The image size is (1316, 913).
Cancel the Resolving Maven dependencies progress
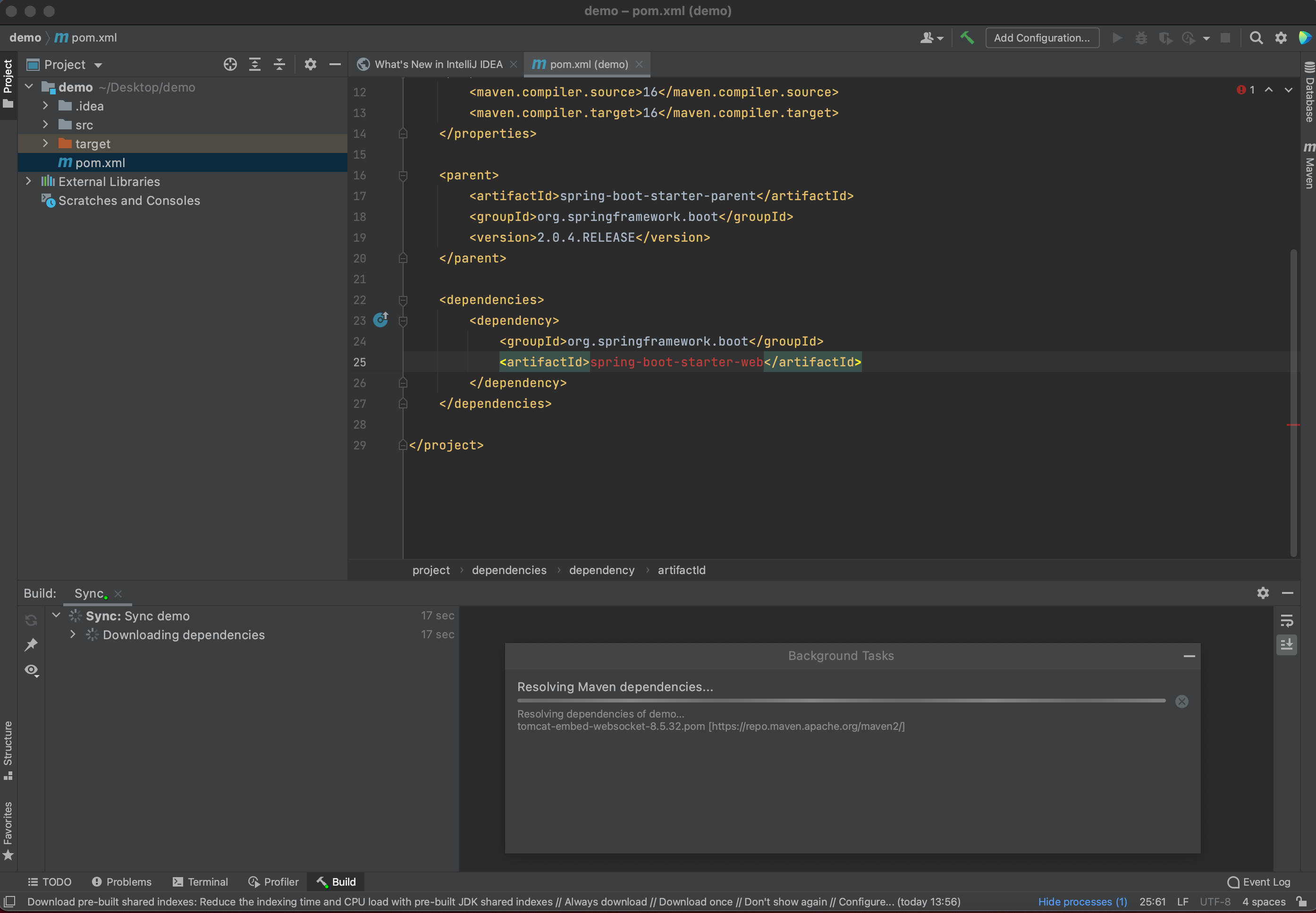point(1181,702)
